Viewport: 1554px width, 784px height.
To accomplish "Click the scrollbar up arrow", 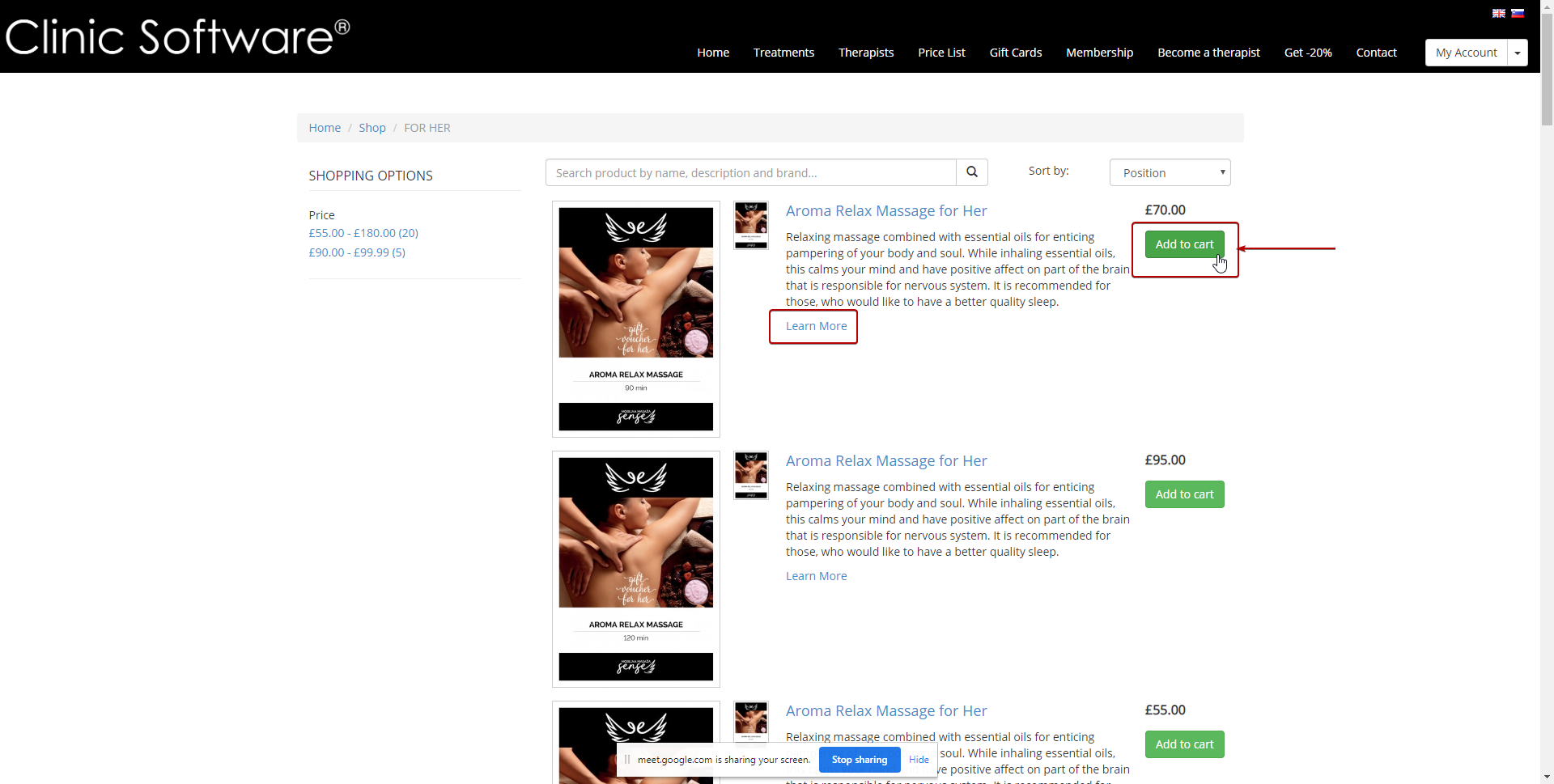I will [1547, 6].
